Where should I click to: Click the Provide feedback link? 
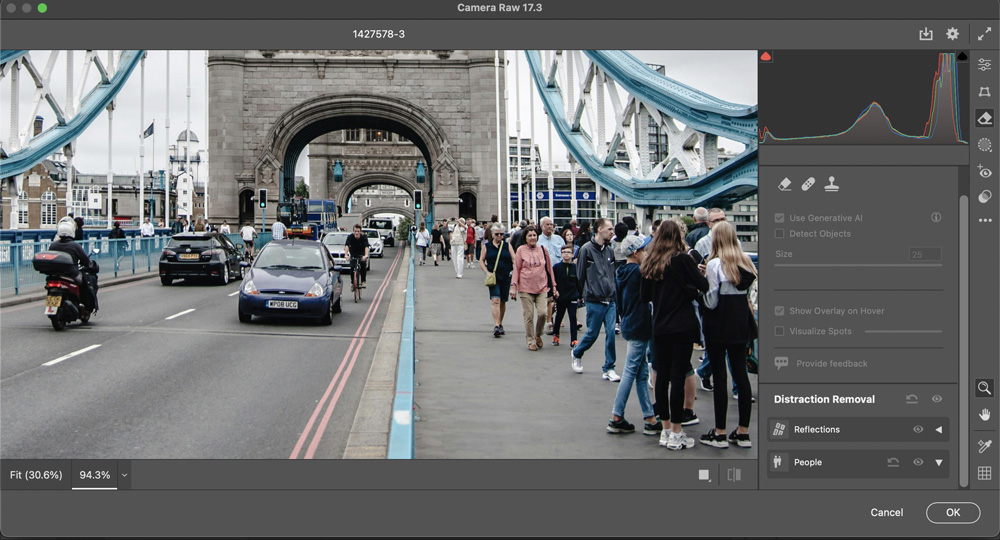click(x=832, y=363)
